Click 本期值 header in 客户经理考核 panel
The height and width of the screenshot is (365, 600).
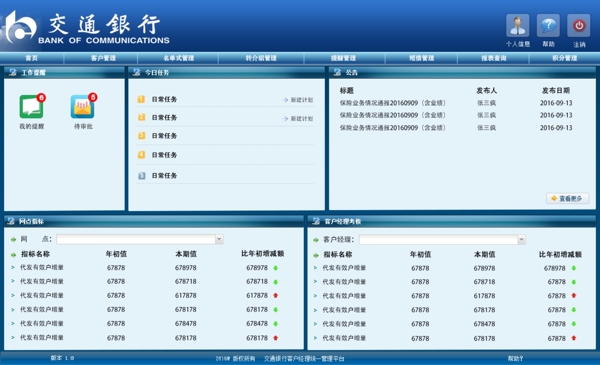(484, 254)
